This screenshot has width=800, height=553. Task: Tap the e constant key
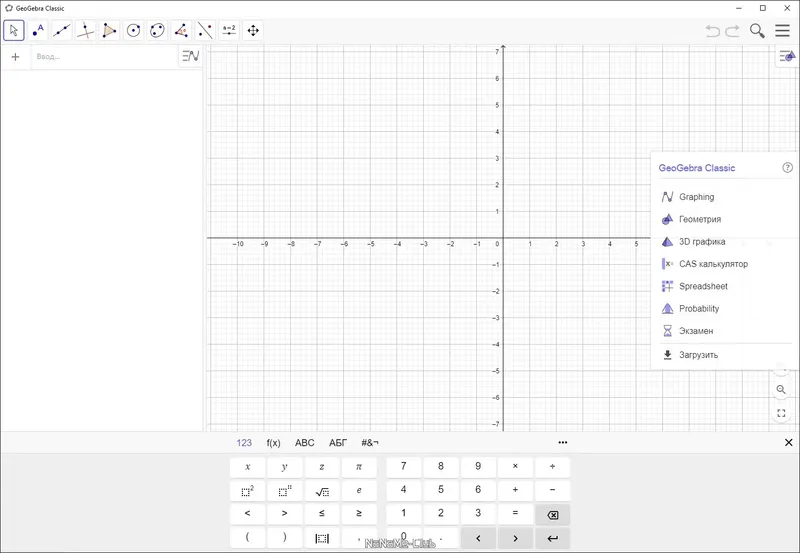coord(359,491)
